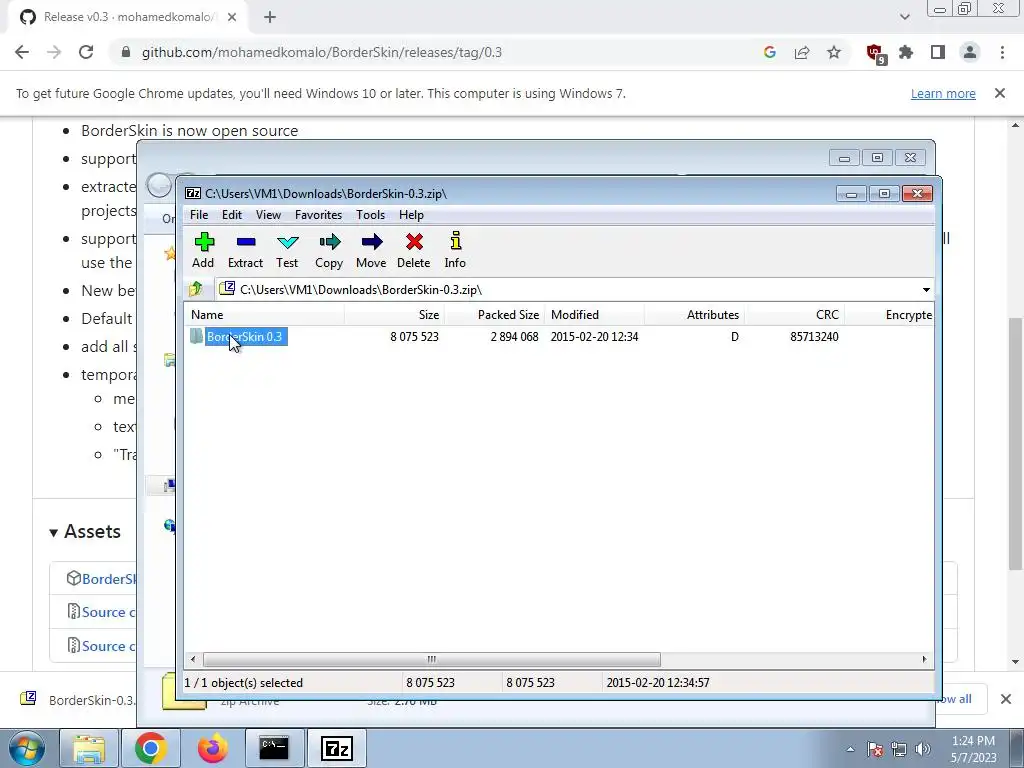Click the Copy toolbar icon in 7-Zip
Image resolution: width=1024 pixels, height=768 pixels.
click(328, 250)
